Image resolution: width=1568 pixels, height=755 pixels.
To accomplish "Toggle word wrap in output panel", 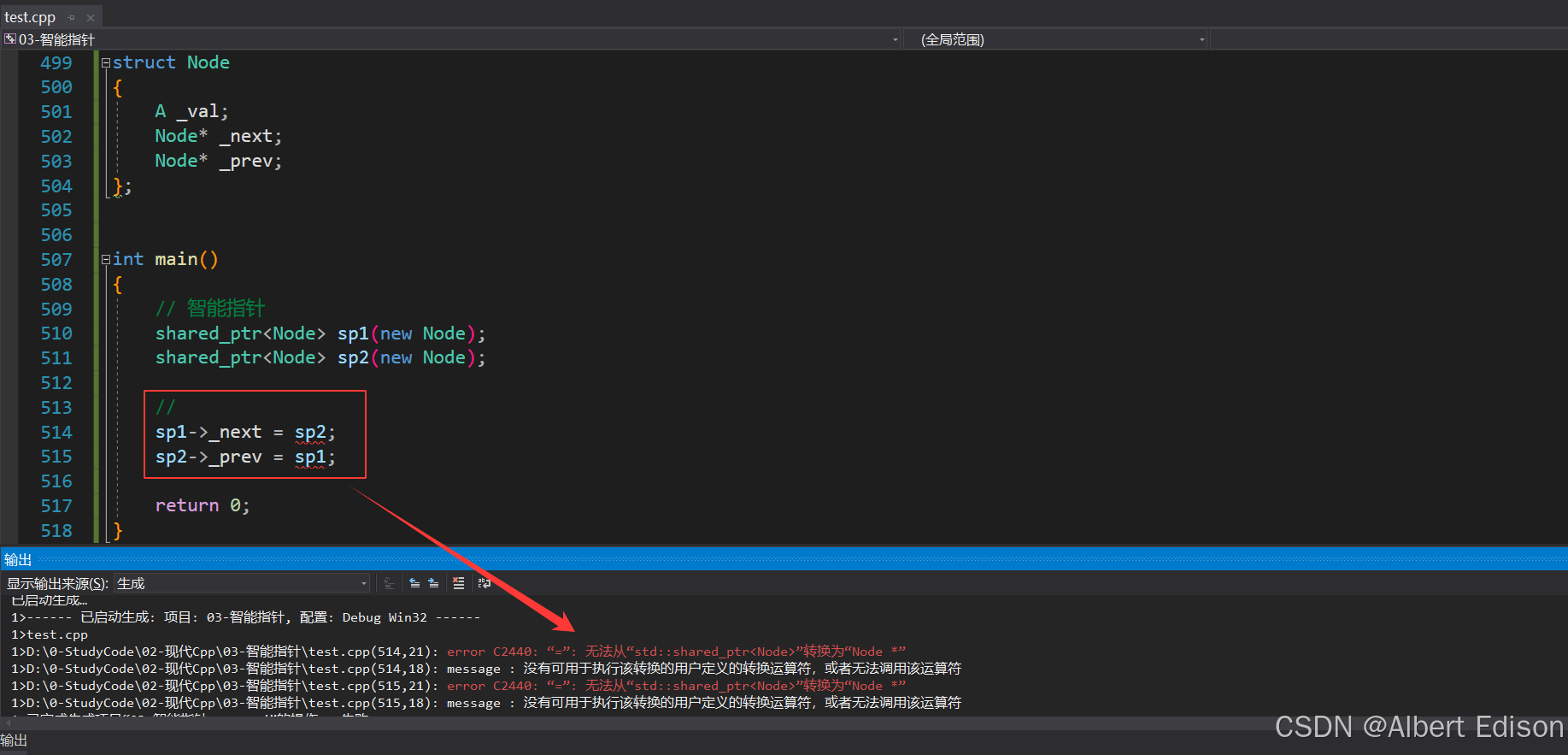I will click(484, 583).
